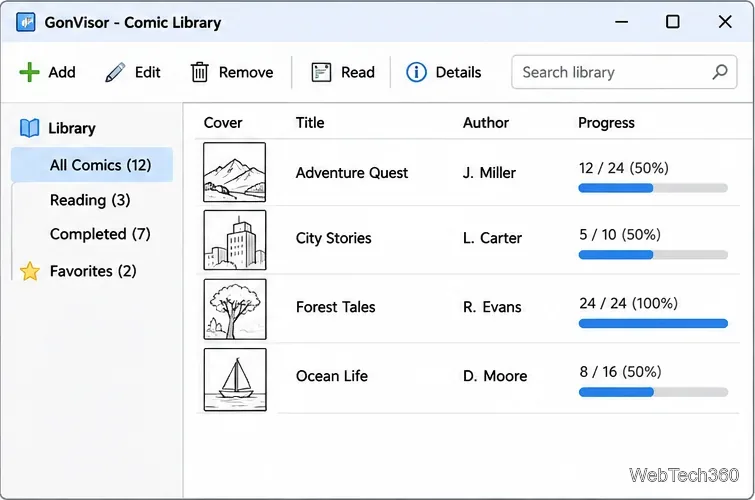755x500 pixels.
Task: Maximize the GonVisor window
Action: click(673, 22)
